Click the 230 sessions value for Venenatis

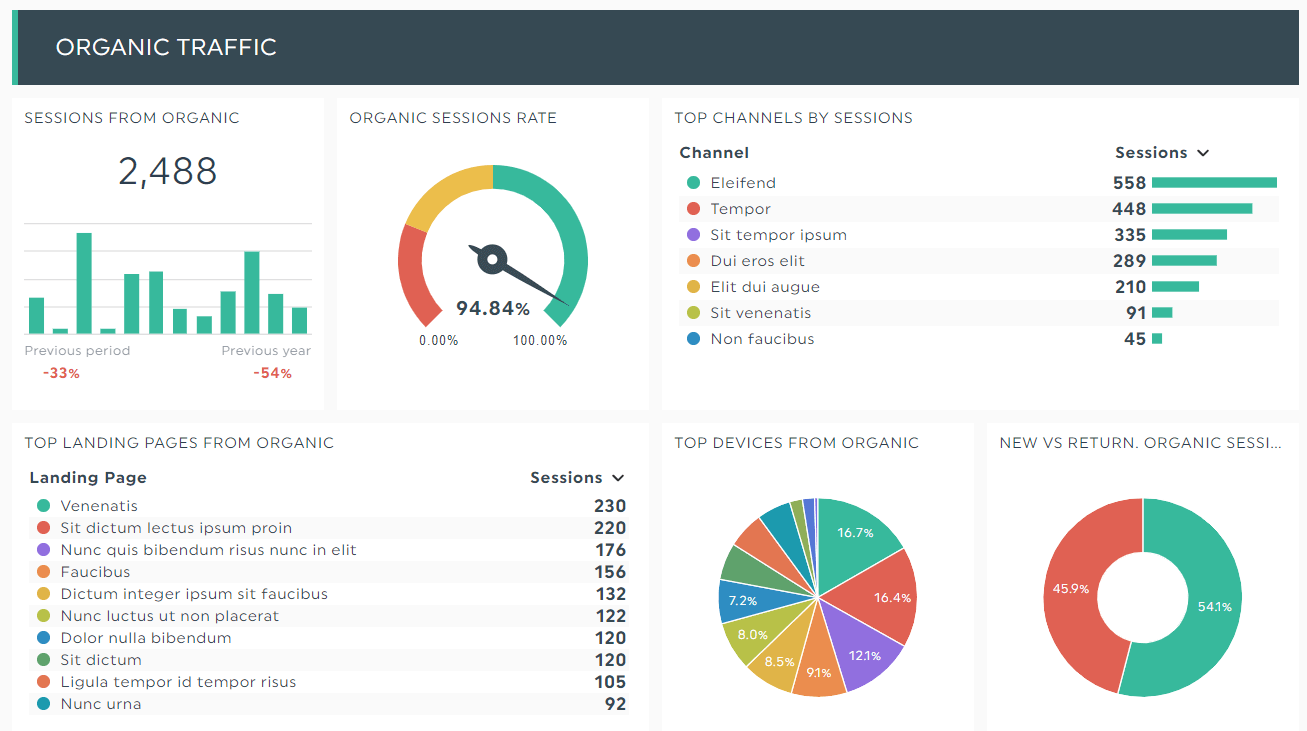(x=610, y=506)
